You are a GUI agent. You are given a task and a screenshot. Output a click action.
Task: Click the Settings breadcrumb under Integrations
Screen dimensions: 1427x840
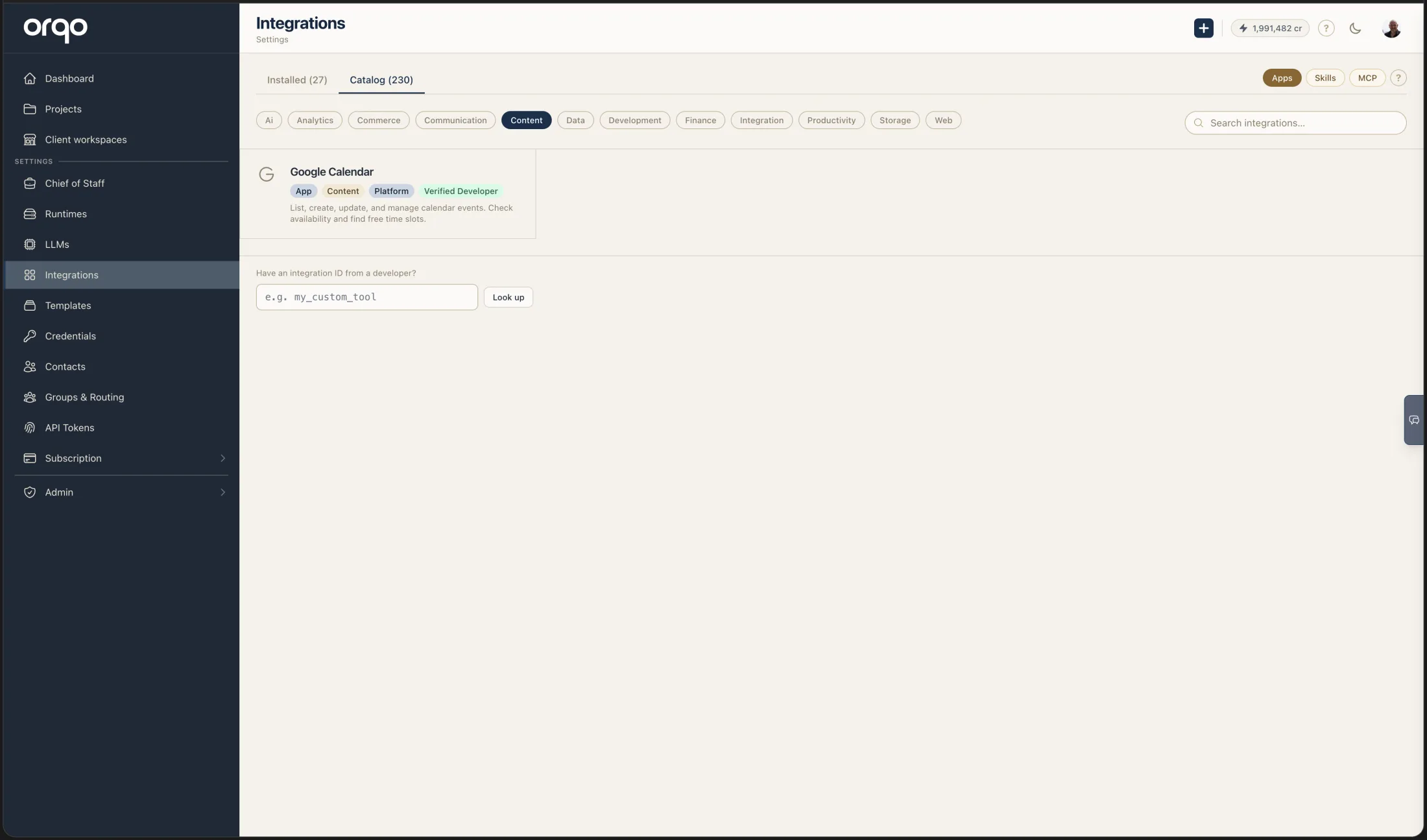click(272, 40)
